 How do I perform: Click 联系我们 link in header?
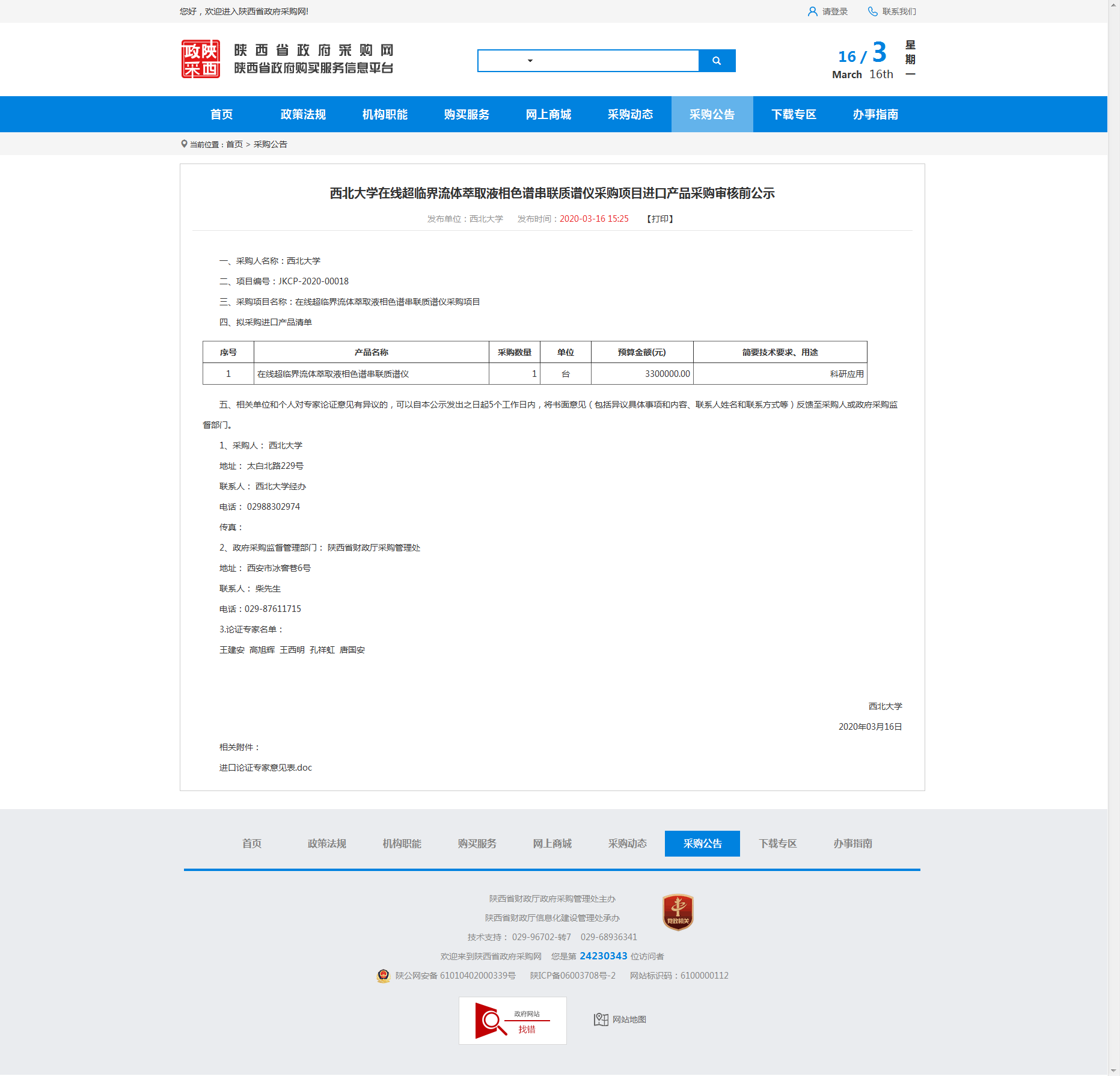click(x=899, y=11)
